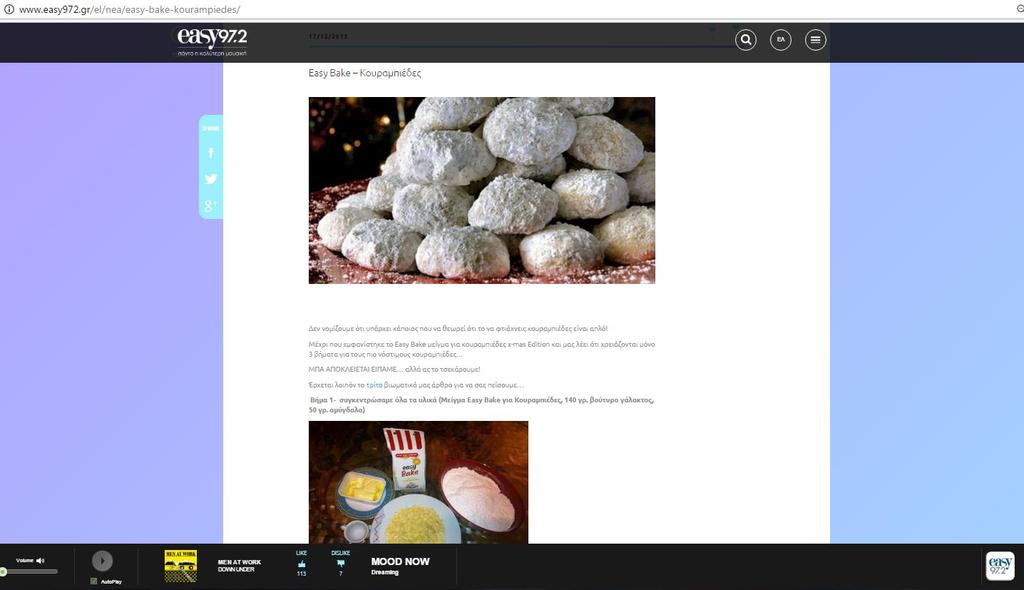Mute the radio with the volume speaker icon
1024x590 pixels.
pyautogui.click(x=40, y=561)
